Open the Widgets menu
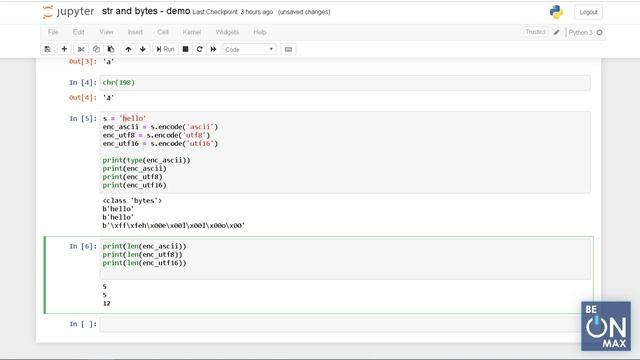 [227, 32]
